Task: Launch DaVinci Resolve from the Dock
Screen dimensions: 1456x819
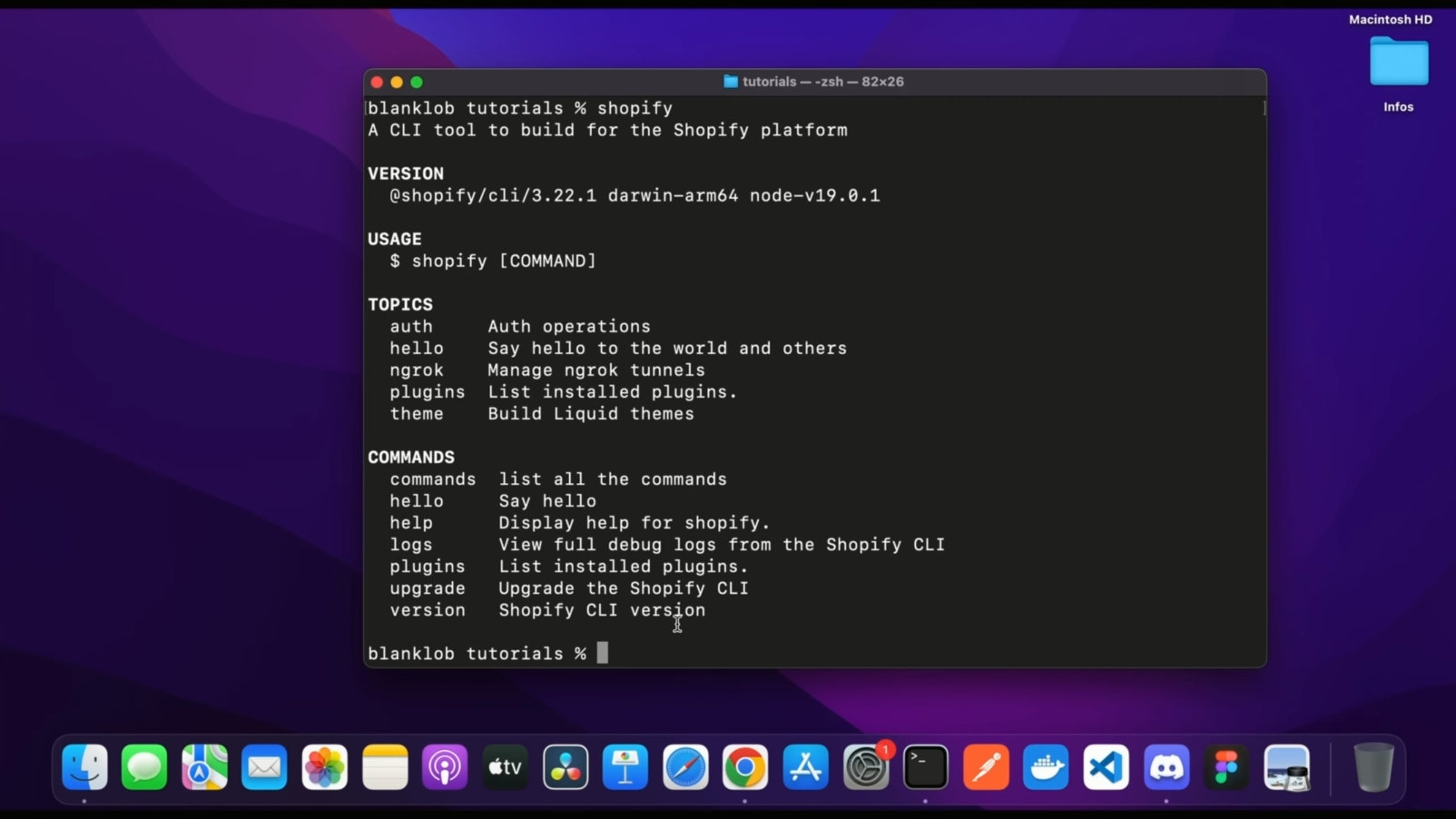Action: 566,767
